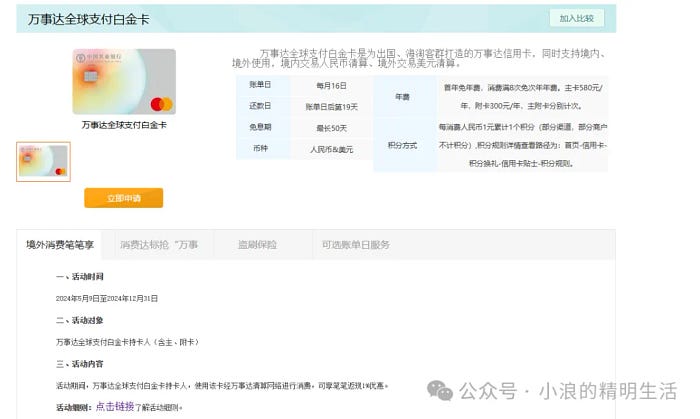Image resolution: width=700 pixels, height=419 pixels.
Task: Select the page title 万事达全球支付白金卡
Action: tap(88, 19)
